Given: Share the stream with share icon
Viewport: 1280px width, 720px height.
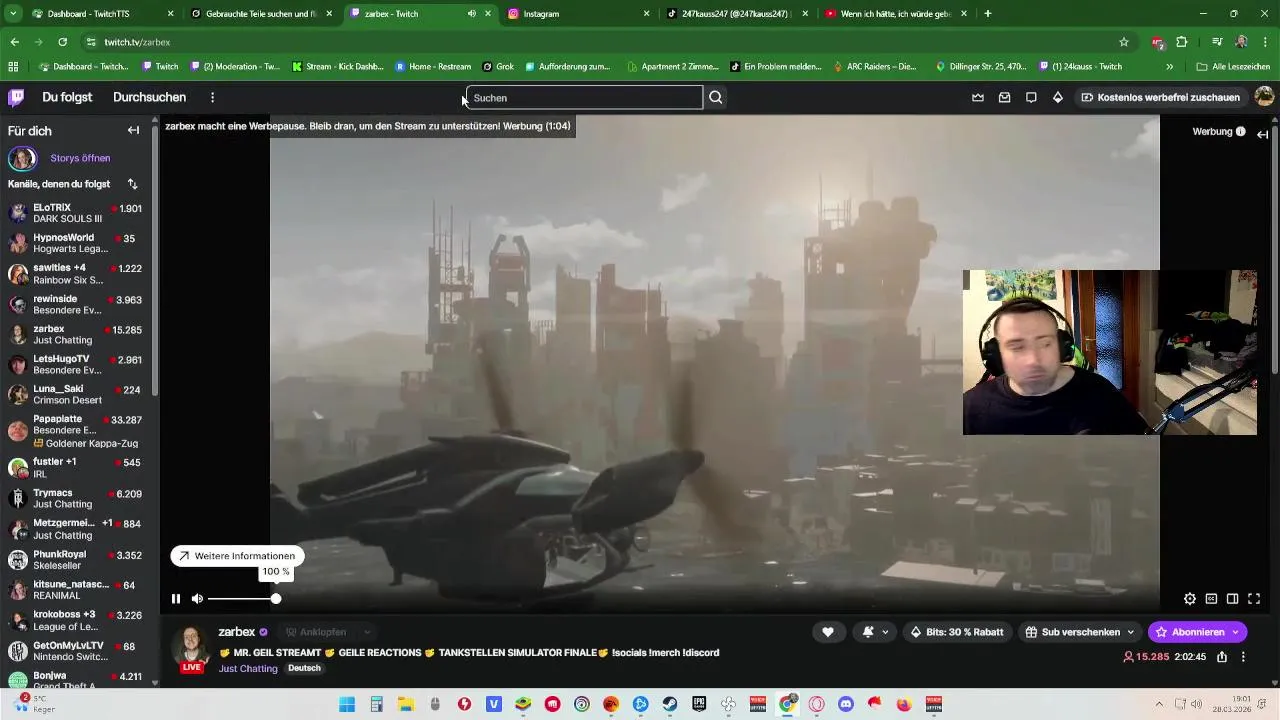Looking at the screenshot, I should click(x=1222, y=657).
